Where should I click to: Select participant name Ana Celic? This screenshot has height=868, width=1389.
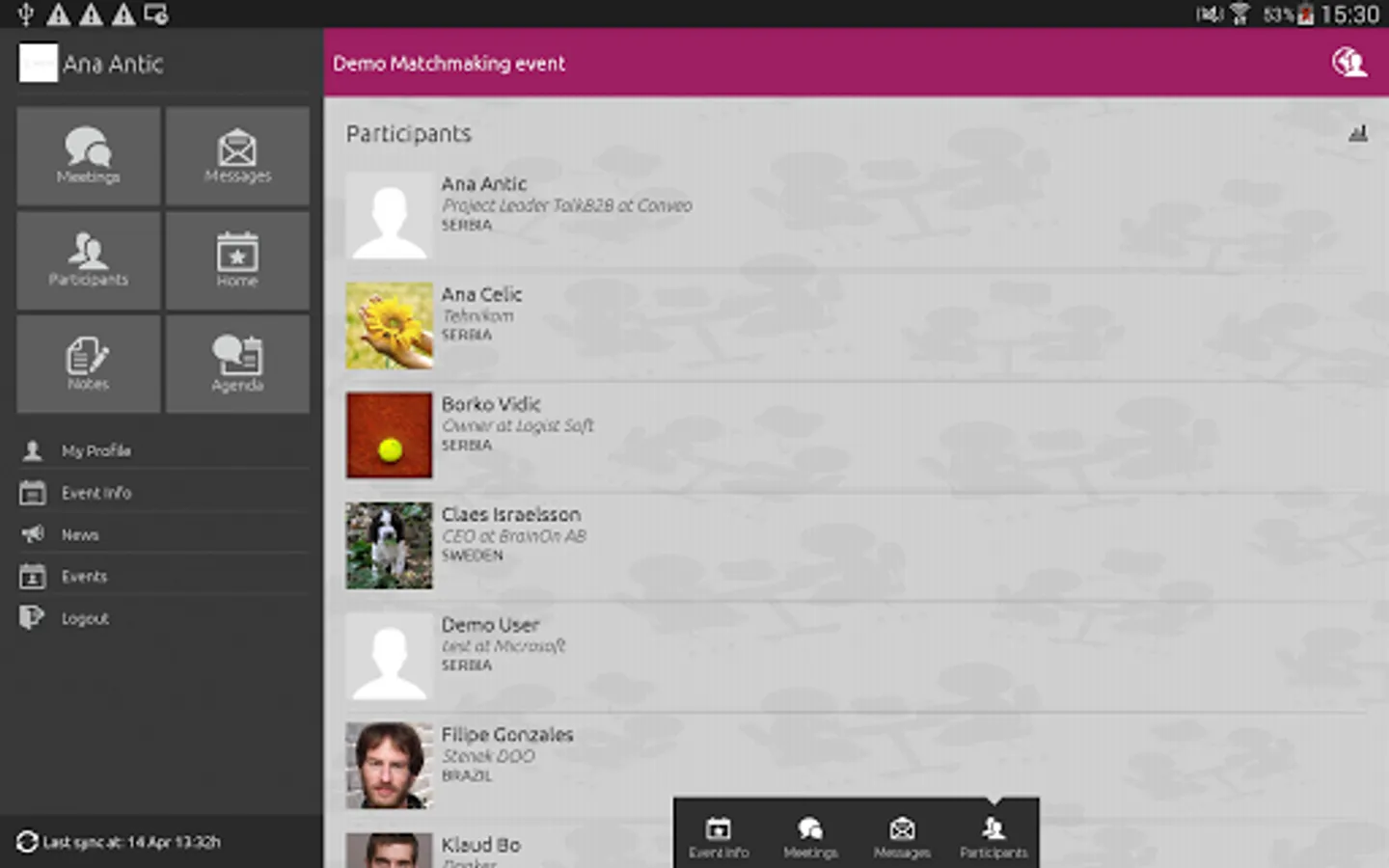coord(481,294)
